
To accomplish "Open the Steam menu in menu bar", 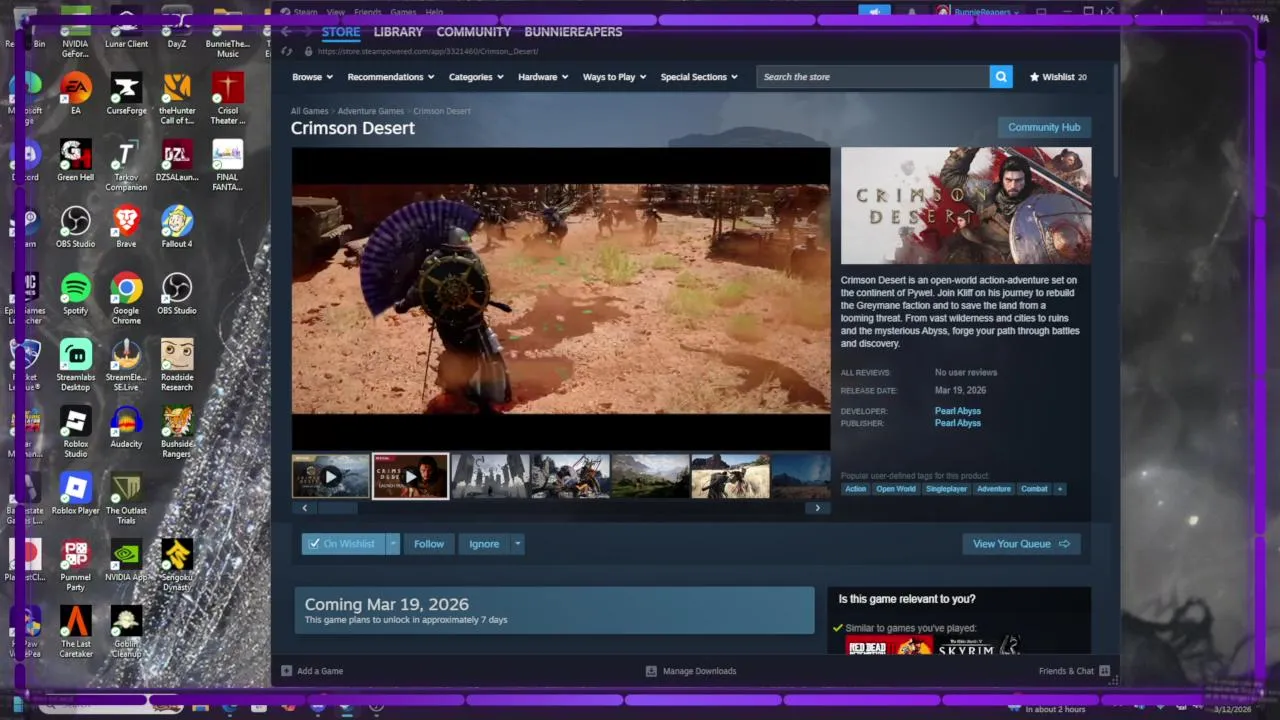I will (305, 12).
